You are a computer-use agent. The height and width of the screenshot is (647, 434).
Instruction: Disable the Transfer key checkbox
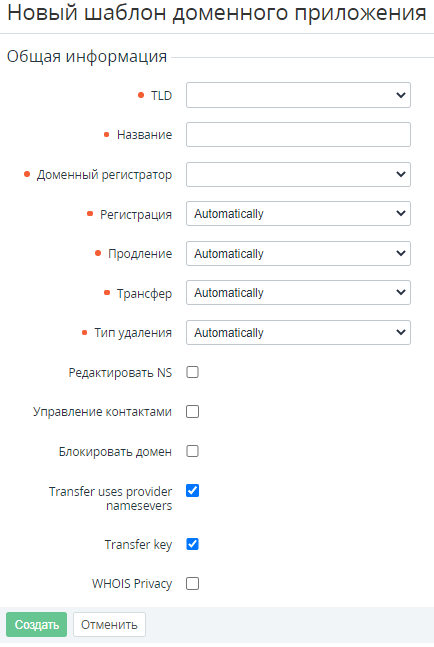pyautogui.click(x=193, y=544)
